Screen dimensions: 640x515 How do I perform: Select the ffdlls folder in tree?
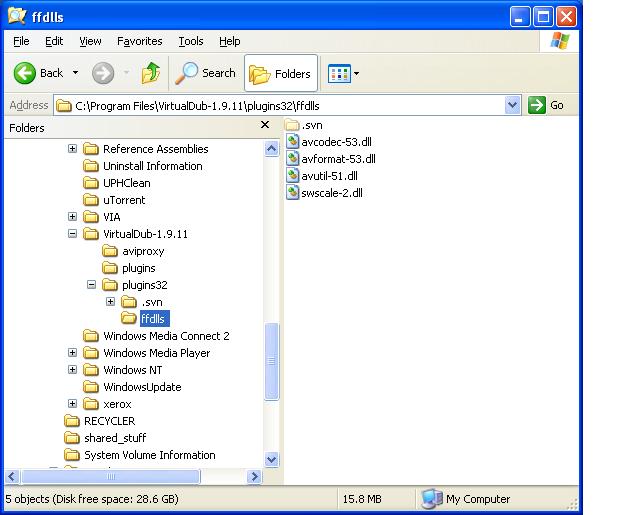point(154,319)
